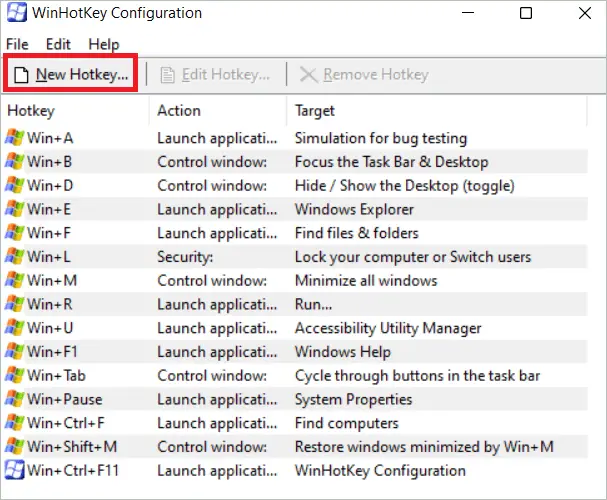
Task: Click 'Find files & folders' target
Action: 357,233
